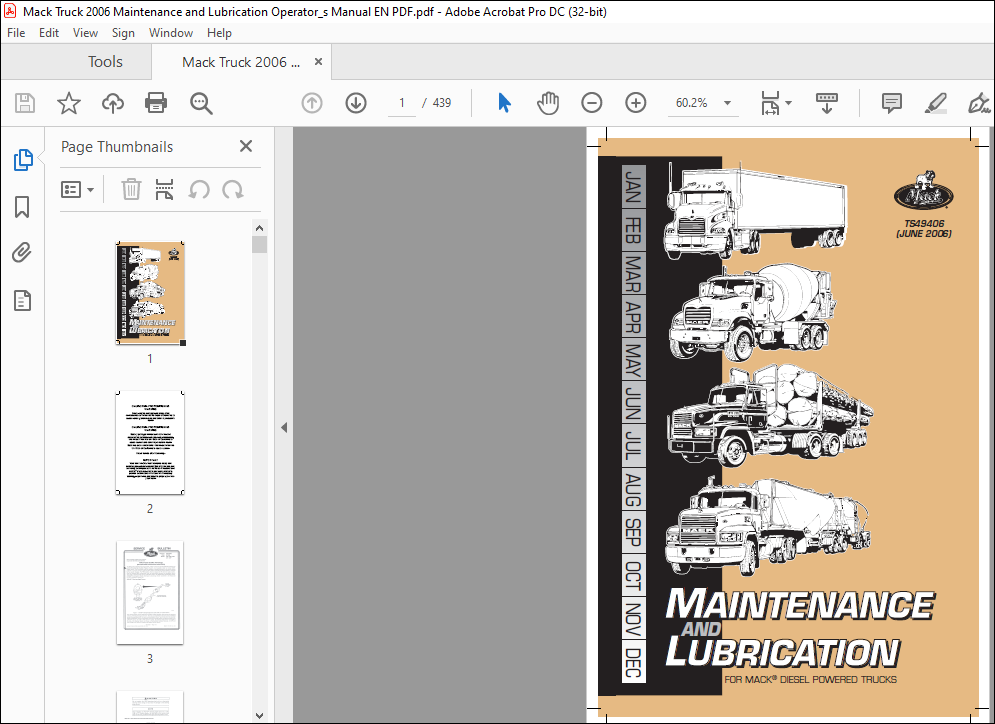Select page 3 thumbnail
Screen dimensions: 995x724
click(150, 593)
